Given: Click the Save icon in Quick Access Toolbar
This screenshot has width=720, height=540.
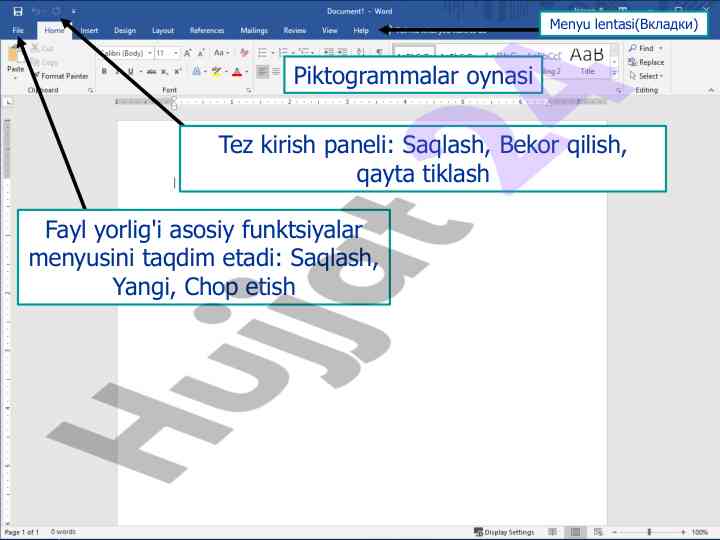Looking at the screenshot, I should [17, 11].
